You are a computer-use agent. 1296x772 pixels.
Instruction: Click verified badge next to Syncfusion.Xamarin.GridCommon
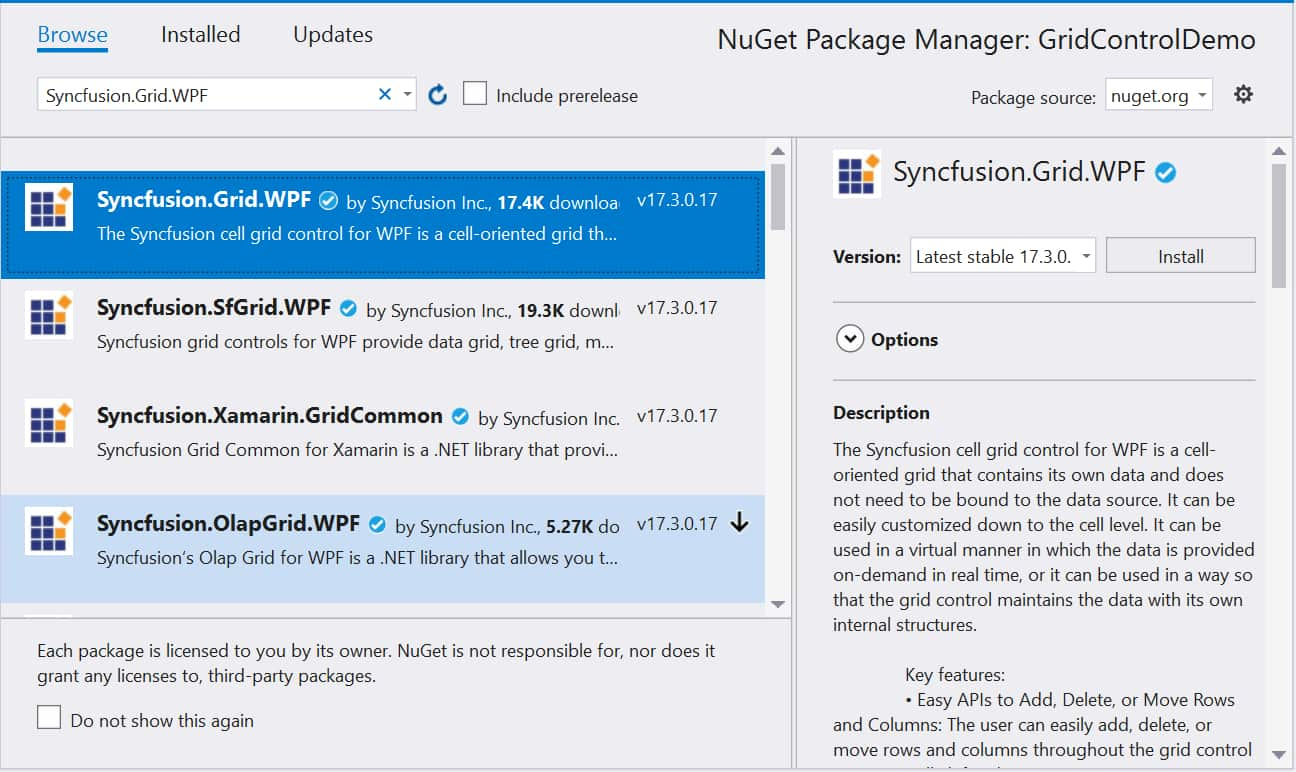tap(460, 416)
